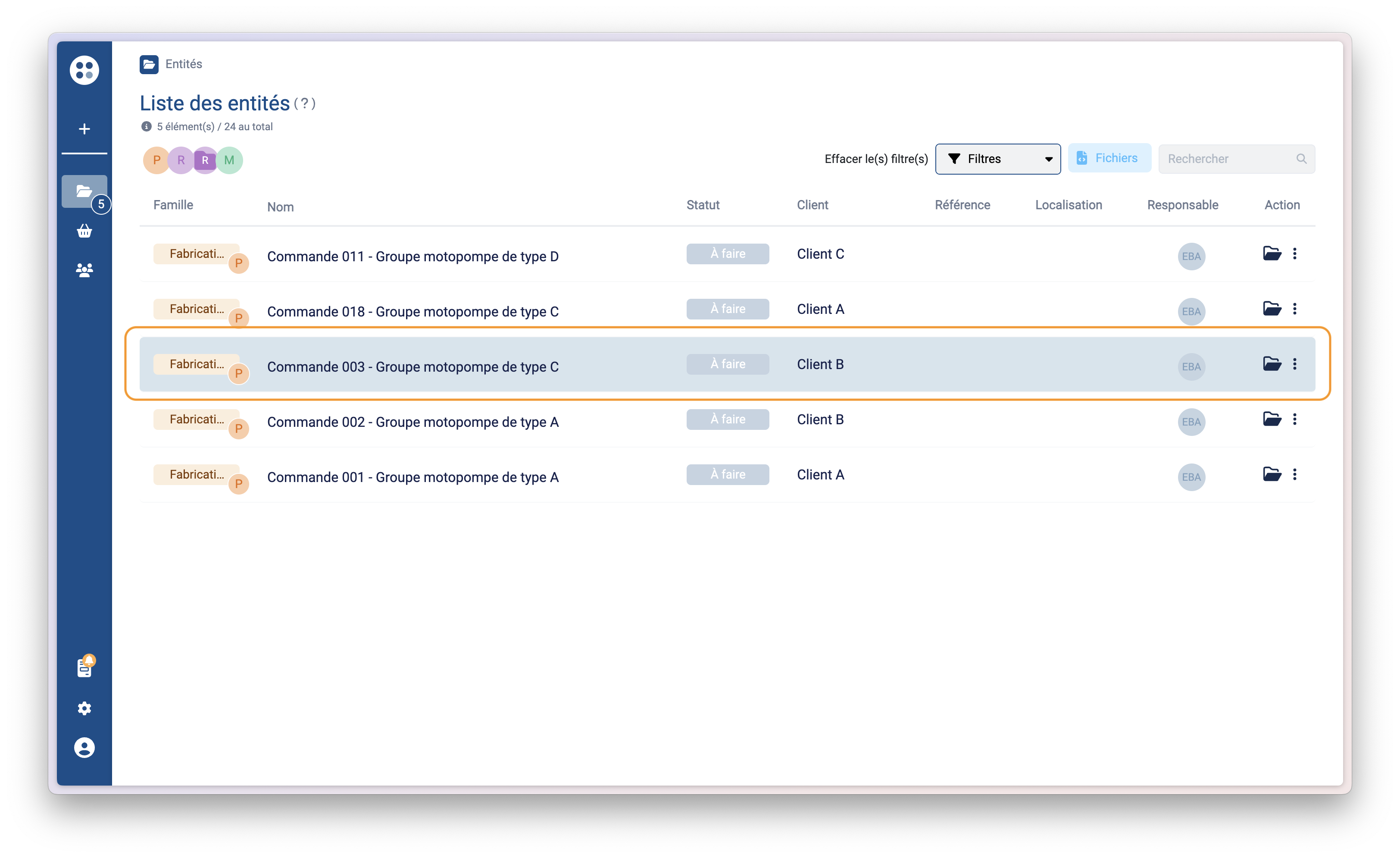Open the basket icon in sidebar

tap(84, 231)
